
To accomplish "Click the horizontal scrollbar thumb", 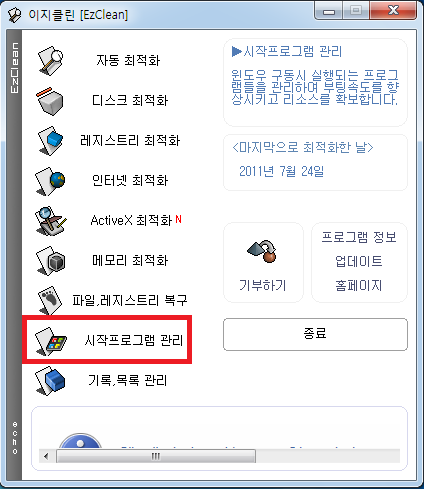I will [x=156, y=456].
